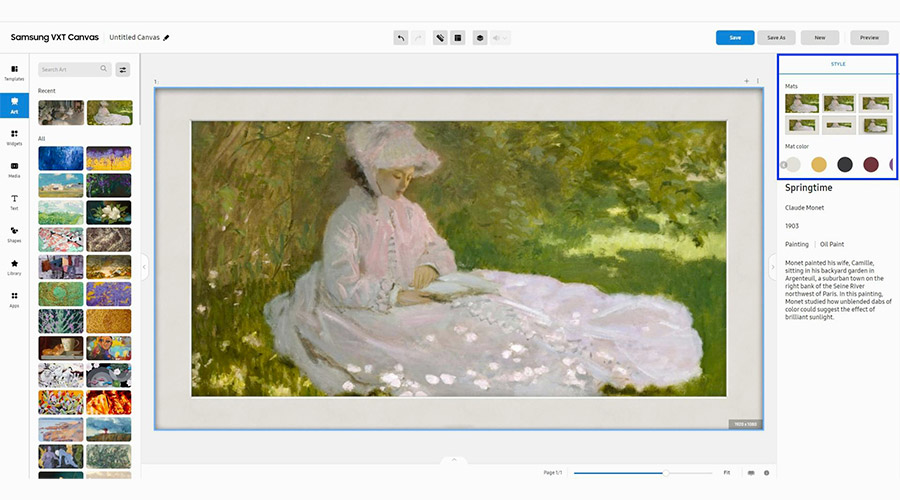Select the dark charcoal mat color

pyautogui.click(x=845, y=165)
